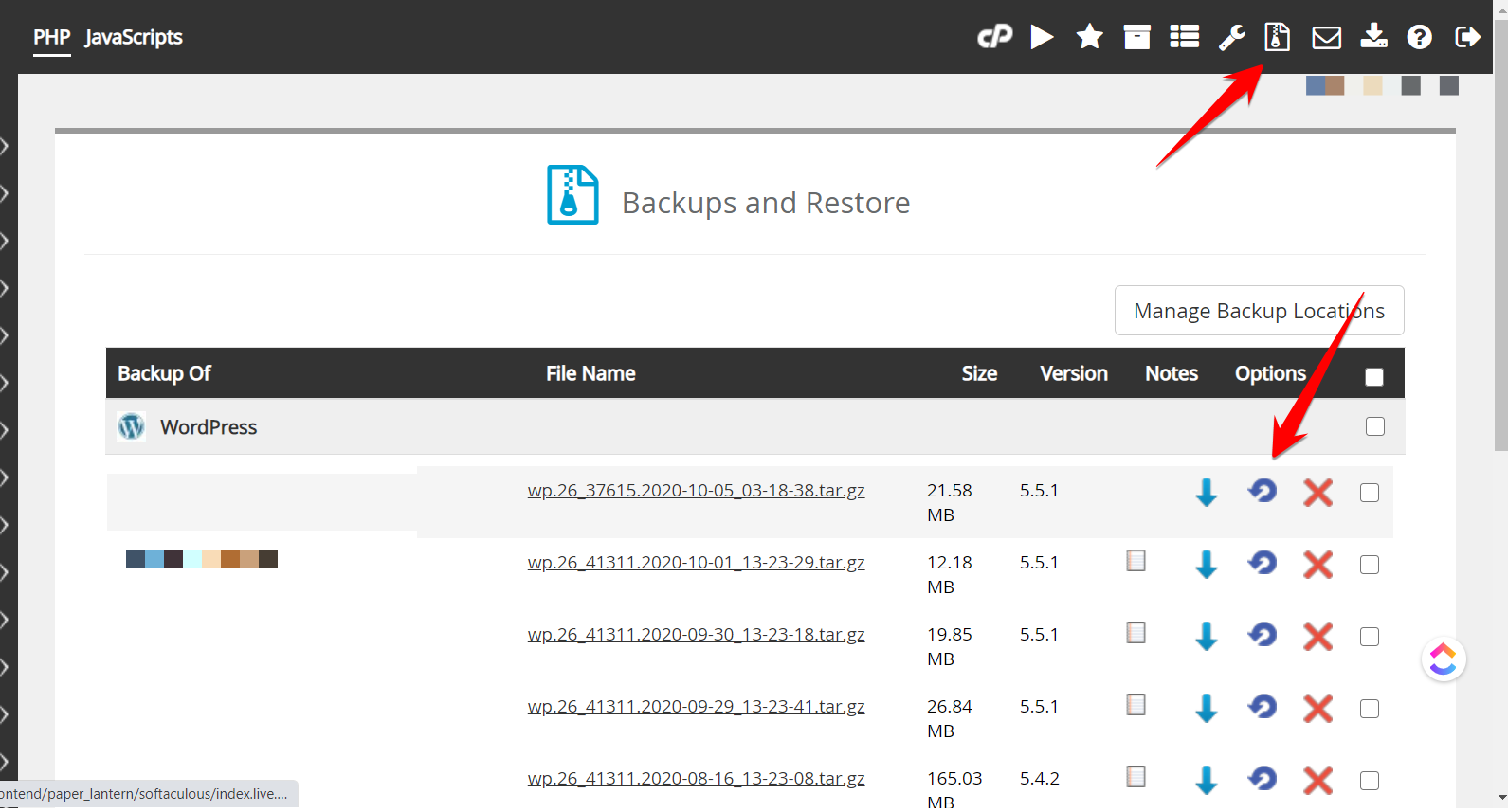Delete backup wp.26_37615.2020-10-05
Viewport: 1508px width, 812px height.
pyautogui.click(x=1317, y=492)
